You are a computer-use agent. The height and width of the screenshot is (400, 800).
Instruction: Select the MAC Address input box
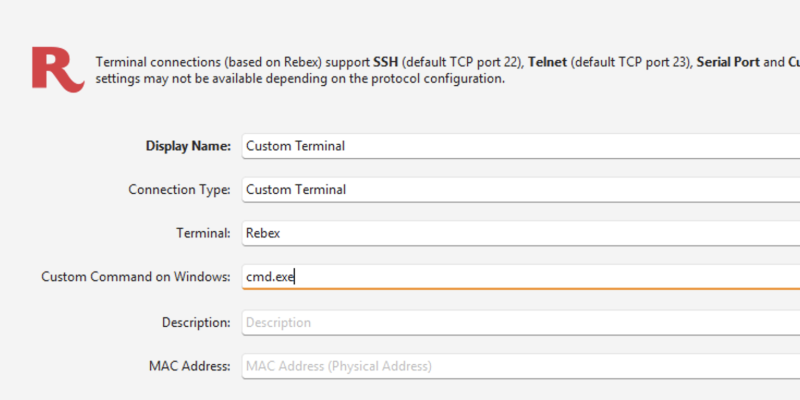(x=521, y=366)
